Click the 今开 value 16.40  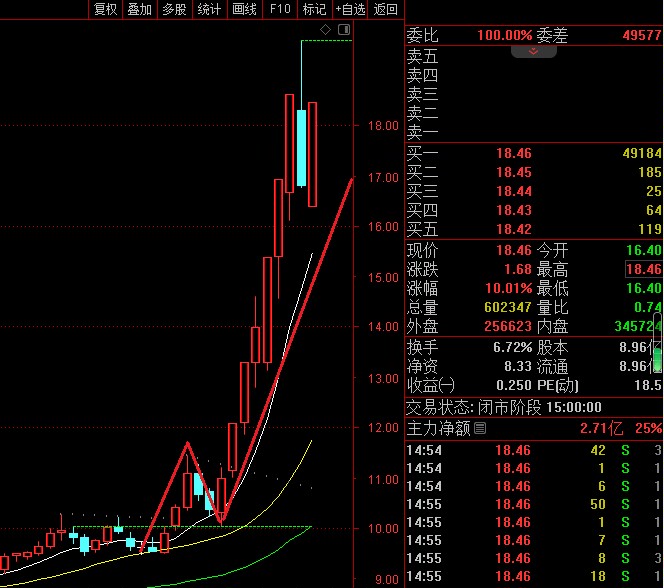[644, 250]
